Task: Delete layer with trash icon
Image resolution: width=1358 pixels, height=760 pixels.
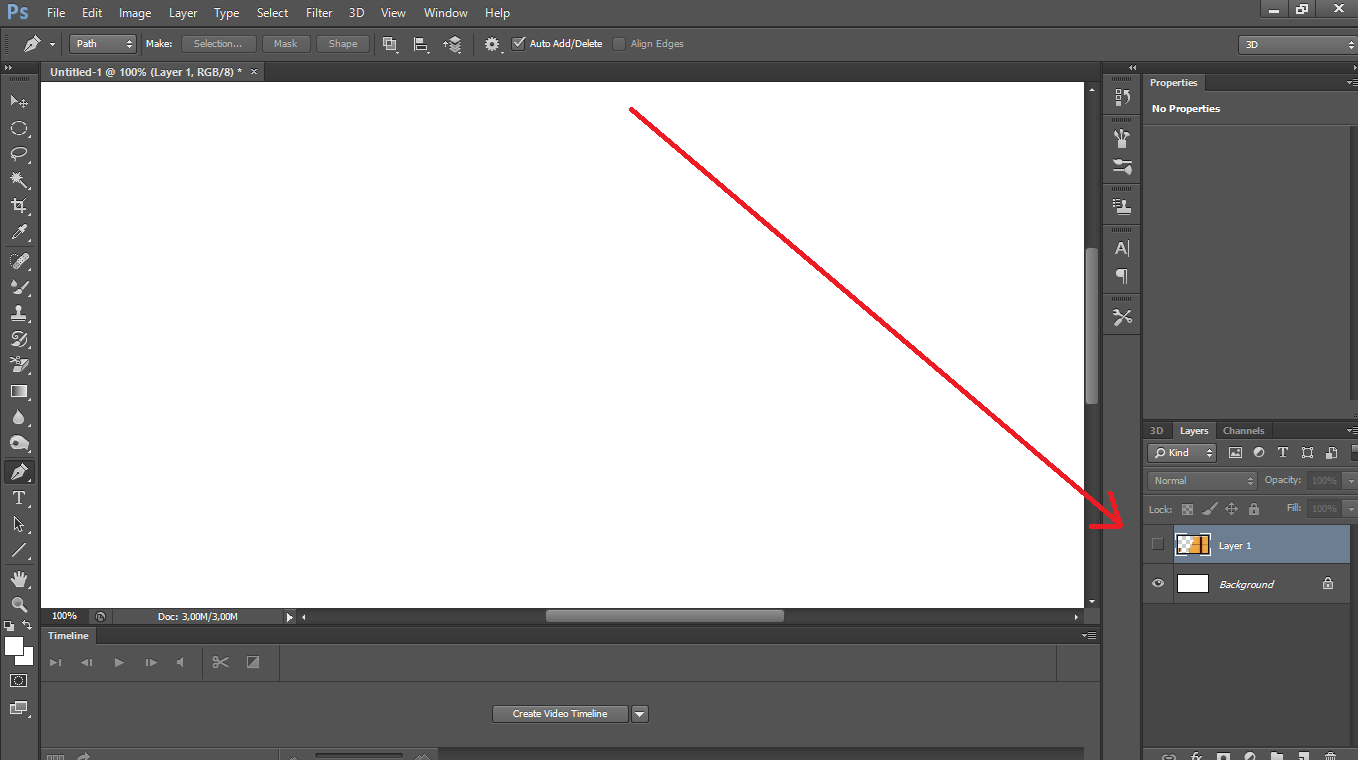Action: click(1330, 757)
